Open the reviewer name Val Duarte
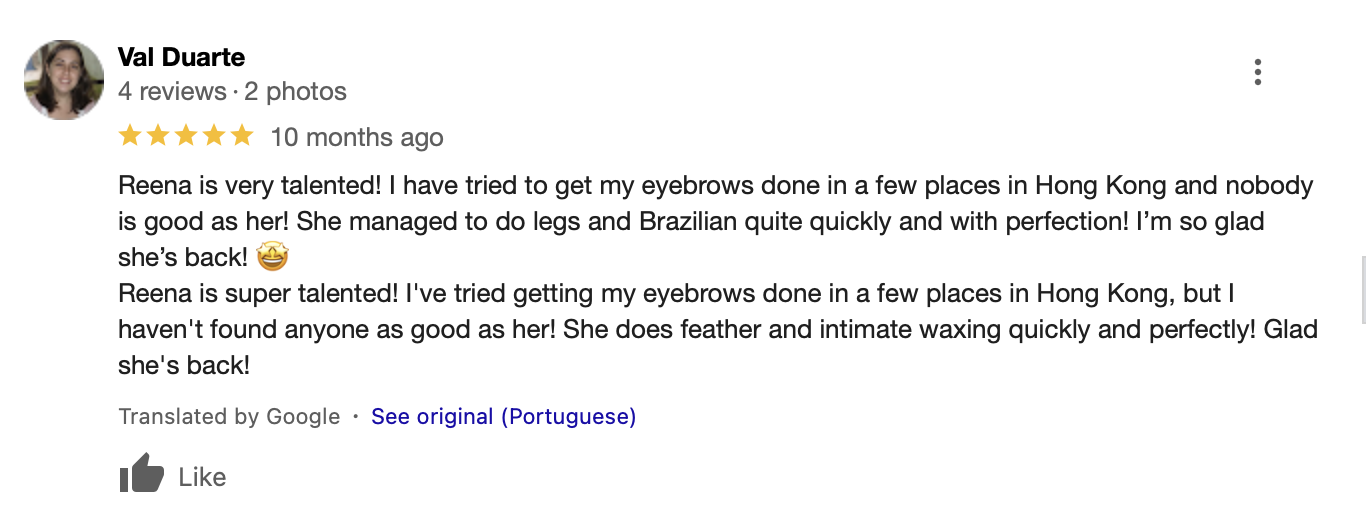This screenshot has height=528, width=1366. click(x=181, y=57)
